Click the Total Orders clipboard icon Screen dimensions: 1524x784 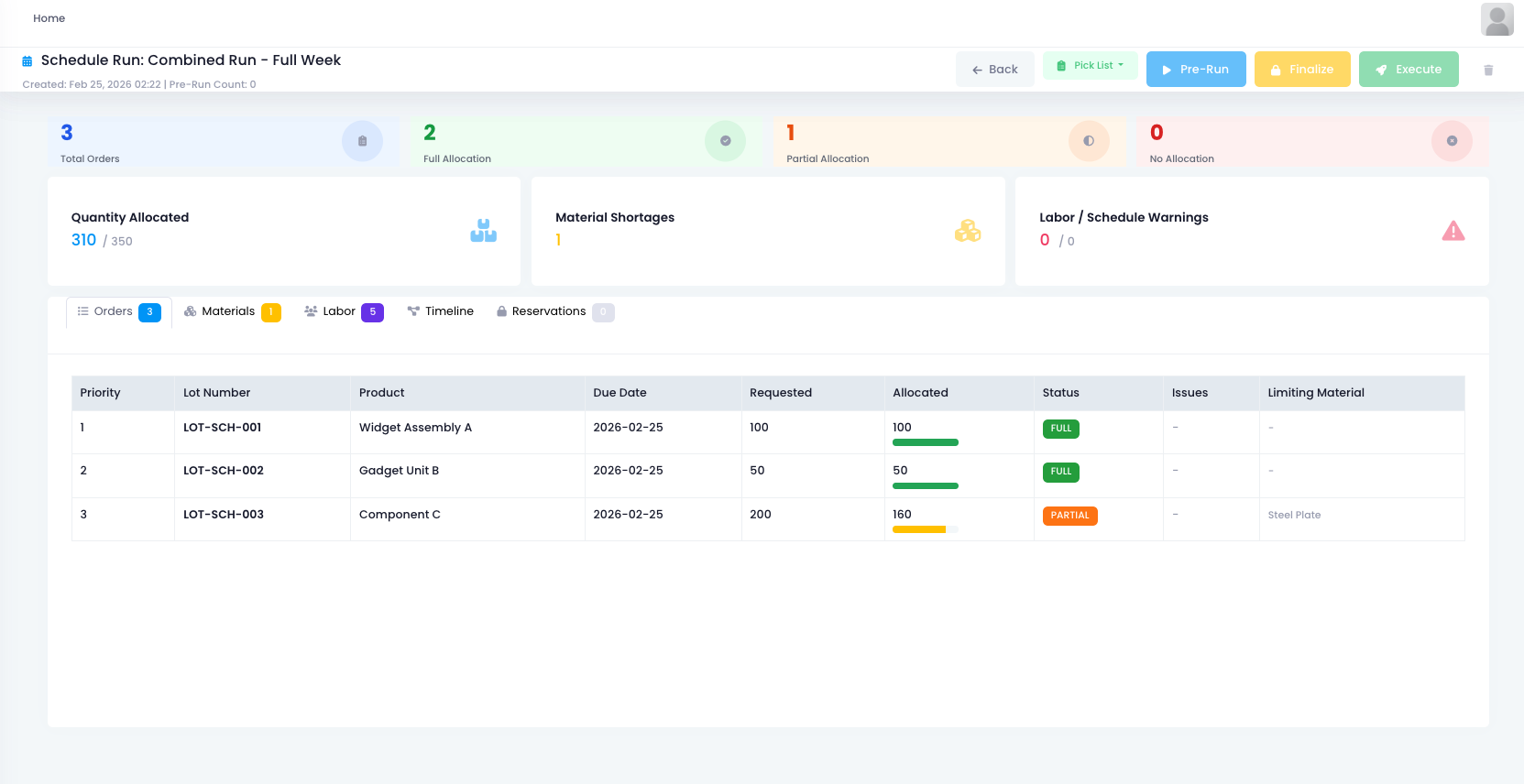click(362, 141)
